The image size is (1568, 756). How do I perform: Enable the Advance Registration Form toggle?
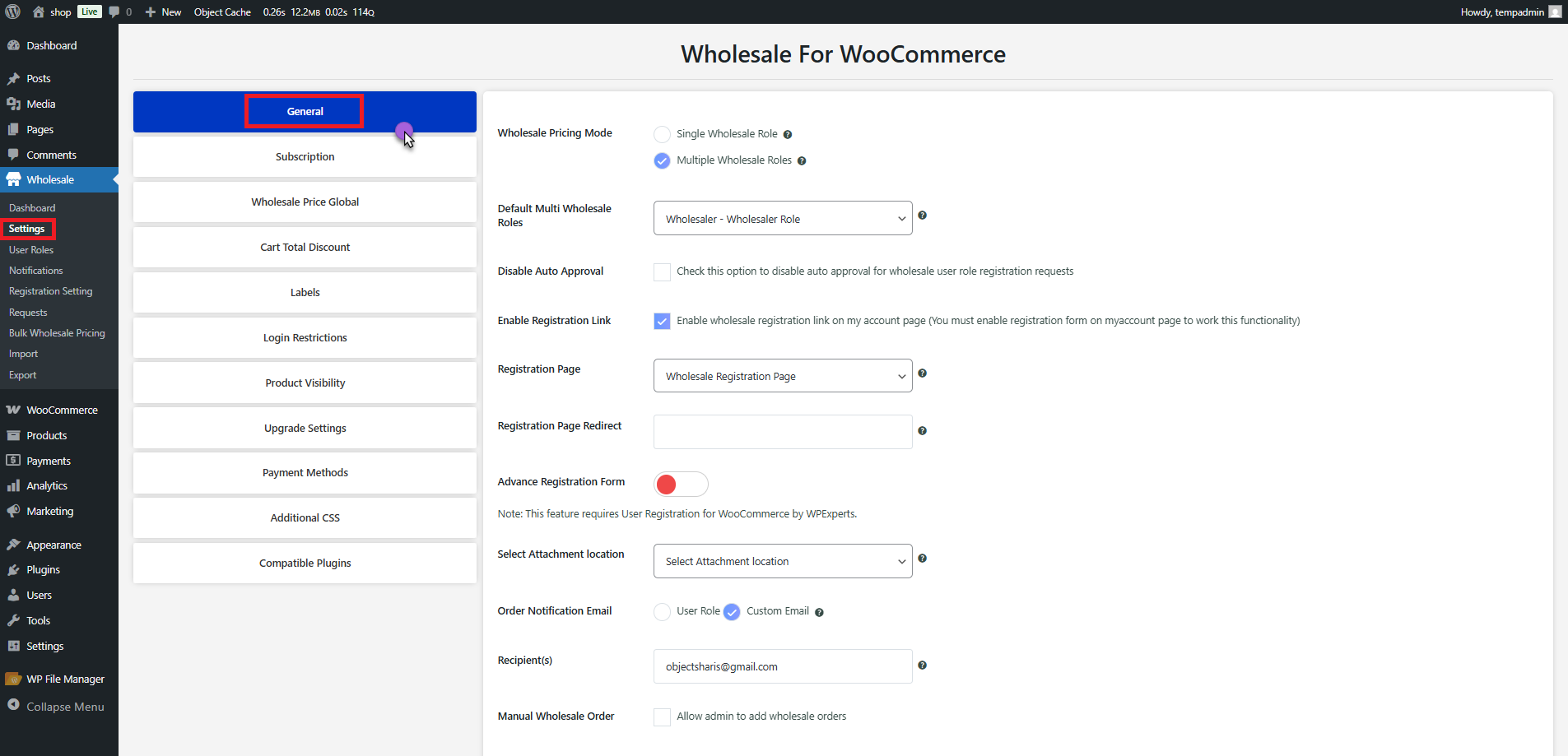pyautogui.click(x=681, y=484)
